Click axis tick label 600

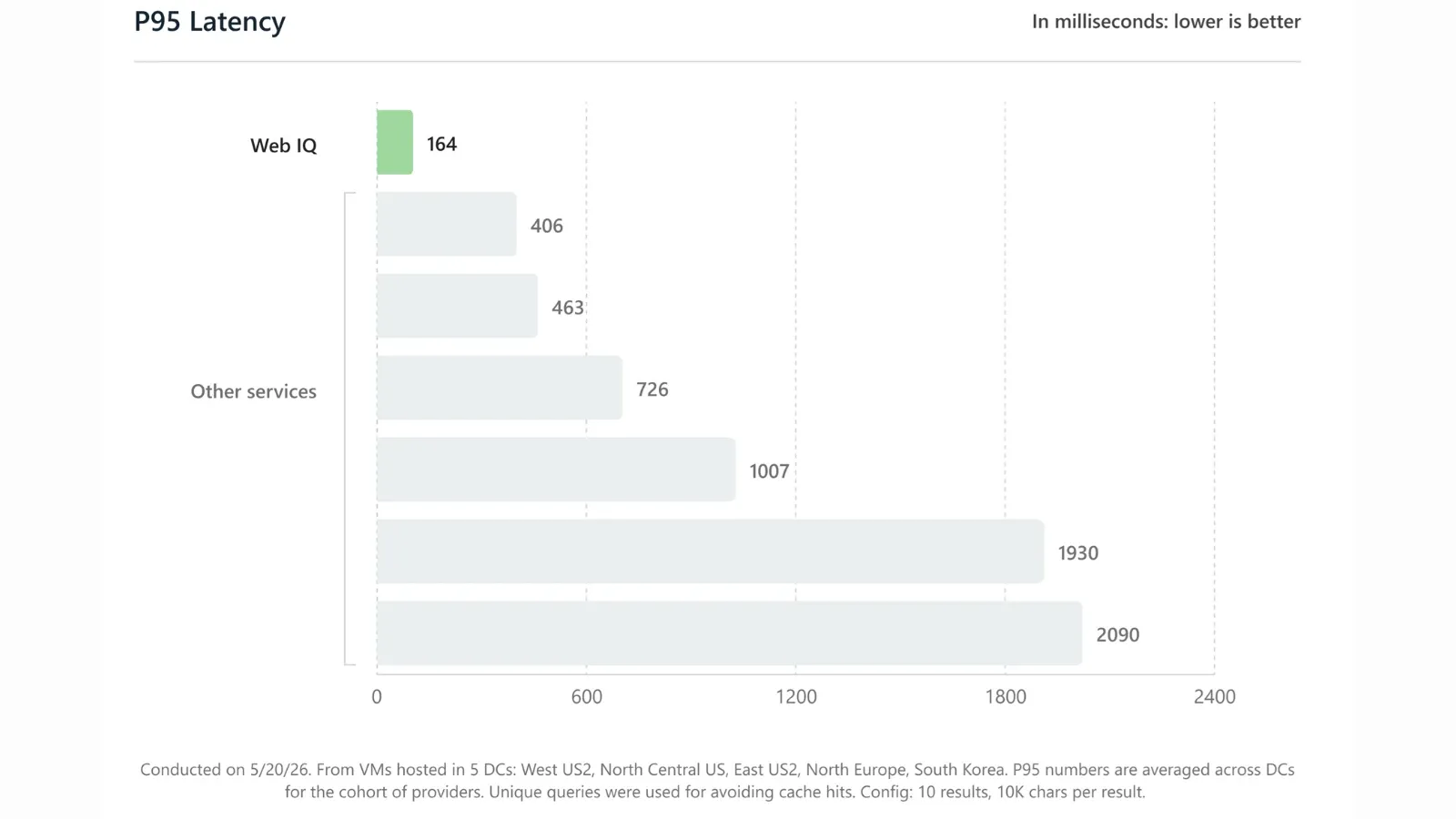[x=587, y=697]
